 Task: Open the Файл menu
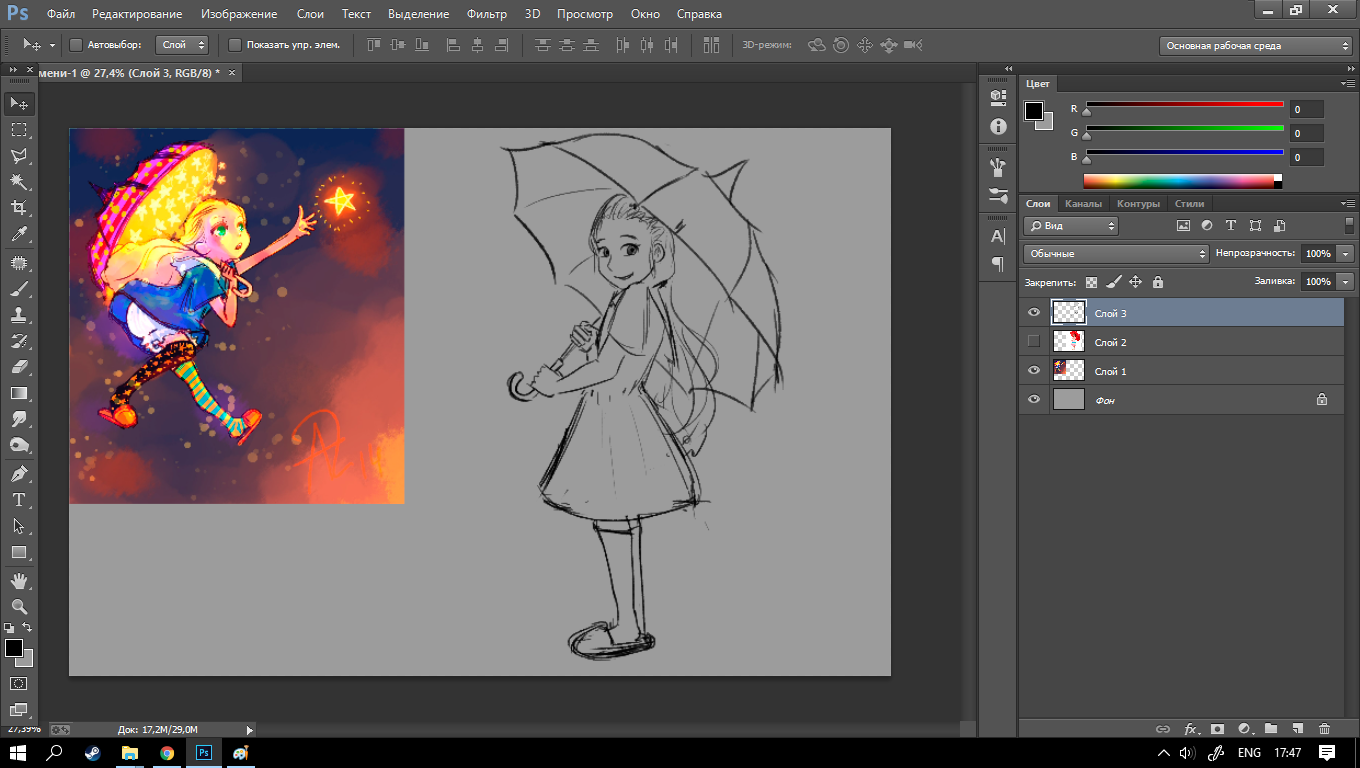pyautogui.click(x=60, y=14)
